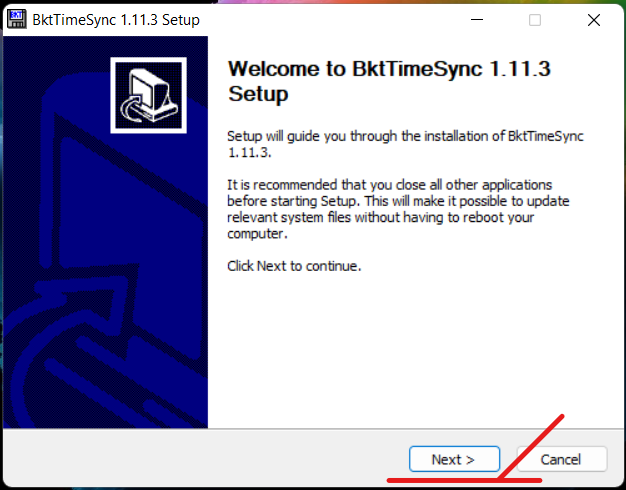Close the setup window with X

click(x=594, y=20)
